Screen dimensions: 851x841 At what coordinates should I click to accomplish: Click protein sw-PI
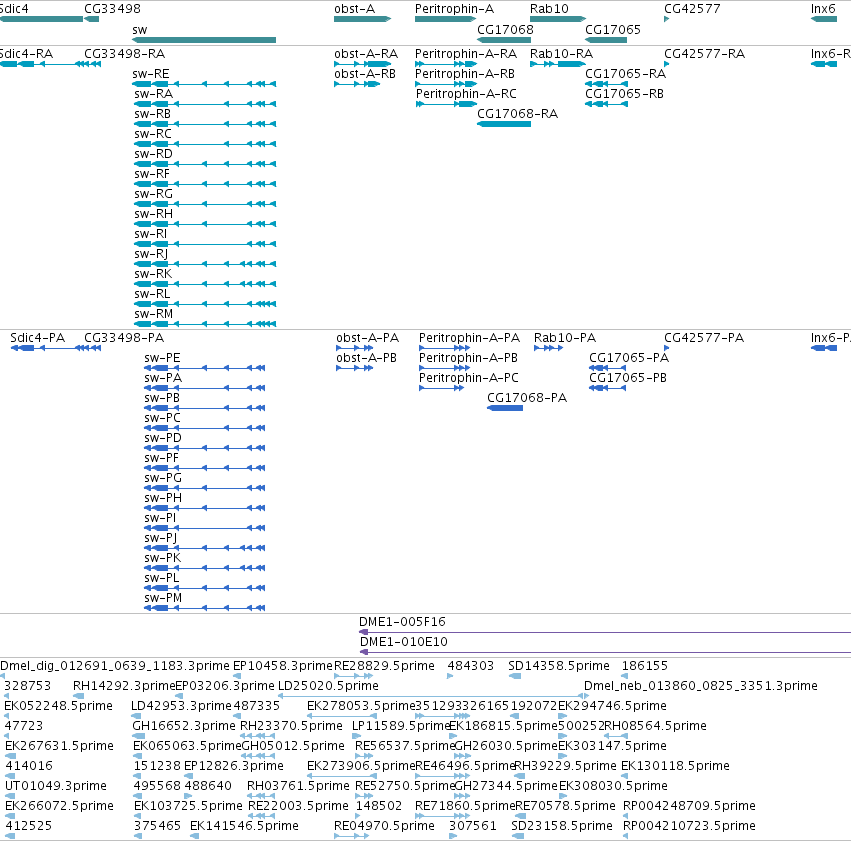(205, 528)
